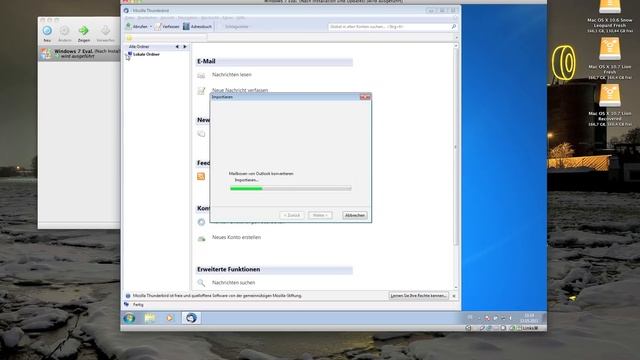Open the Windows Start button
Viewport: 640px width, 360px height.
pos(129,318)
